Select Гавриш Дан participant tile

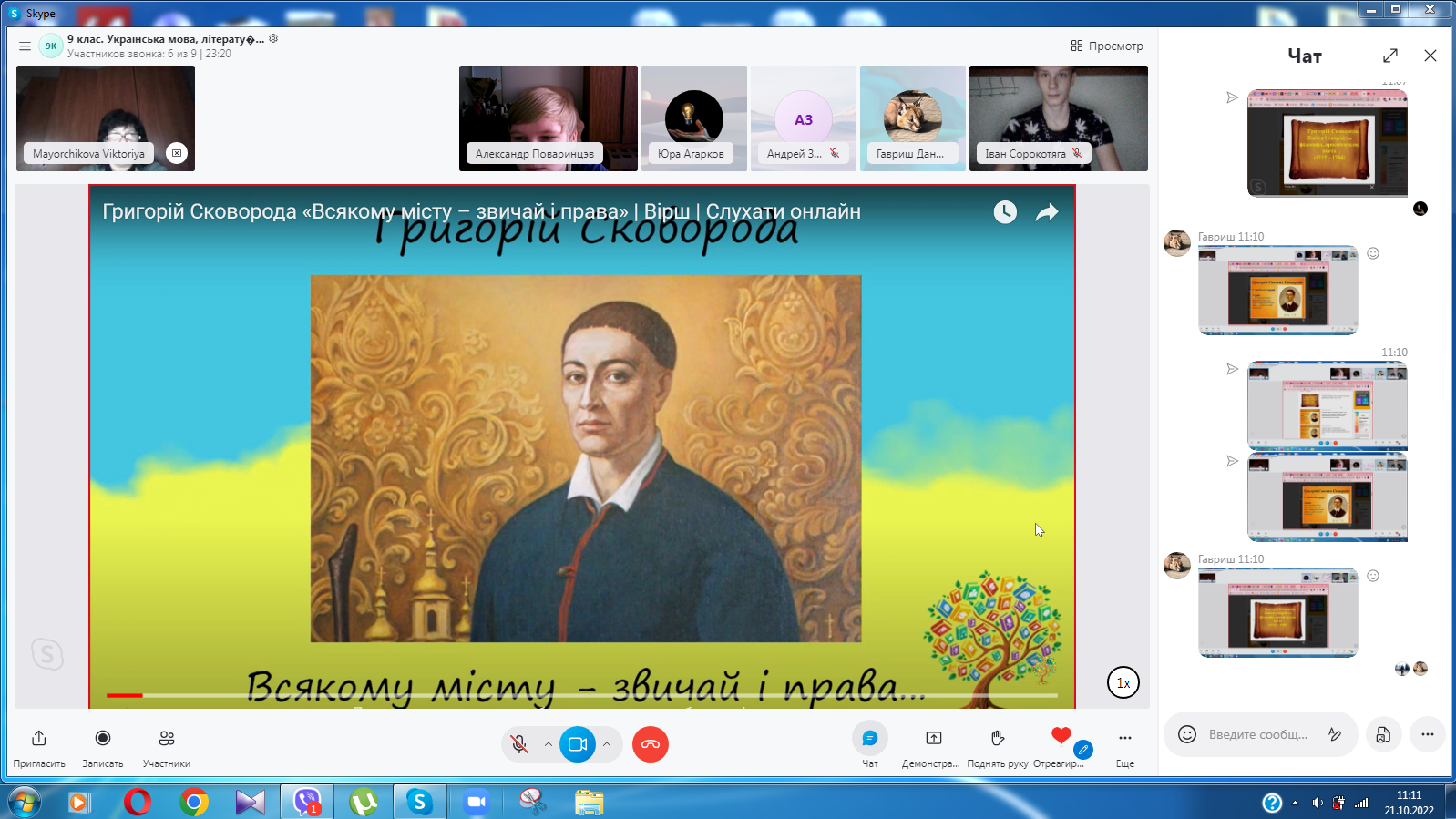(913, 118)
